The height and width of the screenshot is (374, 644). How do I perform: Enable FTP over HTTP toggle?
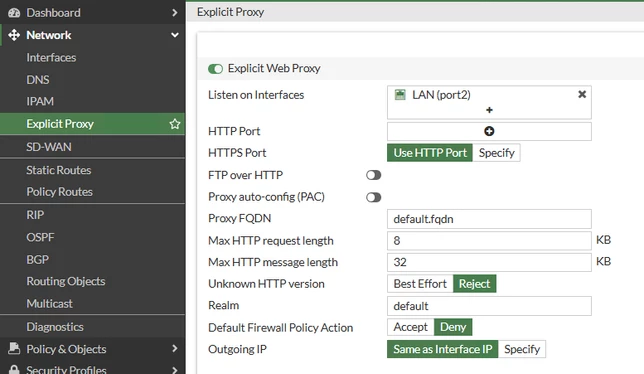tap(373, 175)
